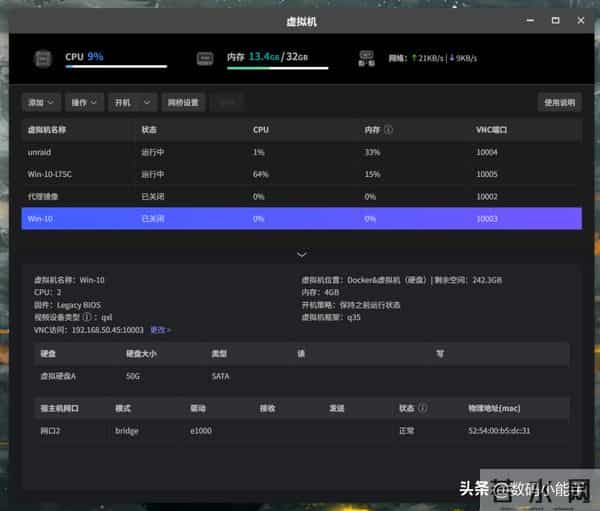
Task: Select the unraid virtual machine row
Action: [302, 152]
